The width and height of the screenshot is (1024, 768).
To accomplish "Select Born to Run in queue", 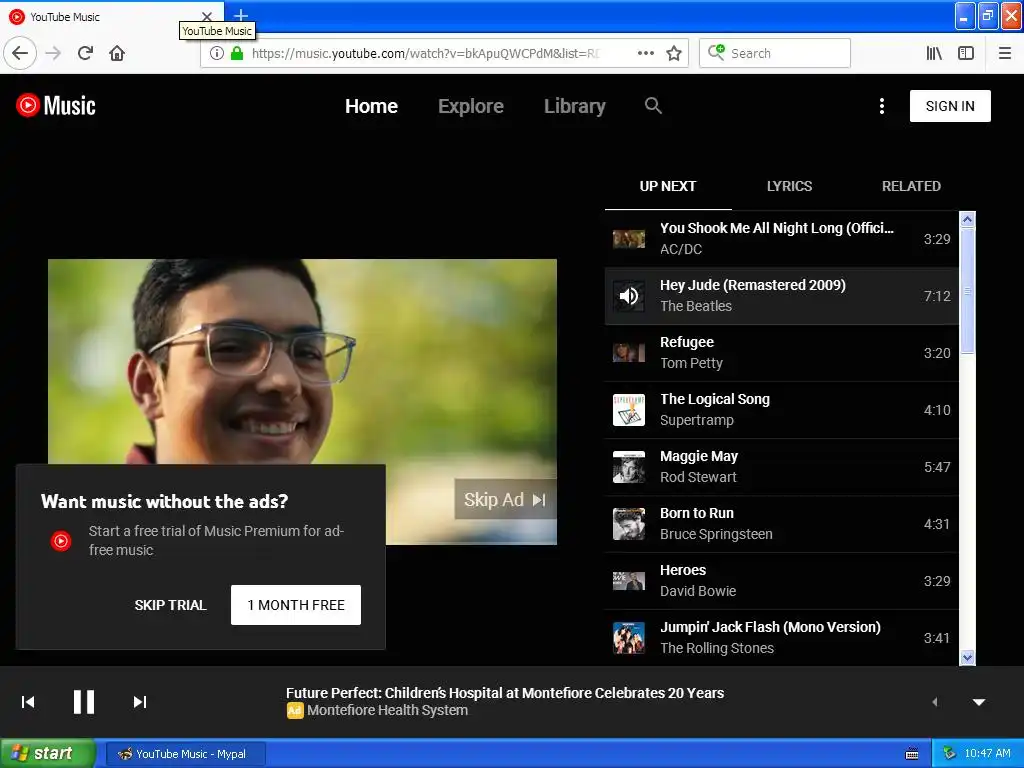I will (781, 524).
